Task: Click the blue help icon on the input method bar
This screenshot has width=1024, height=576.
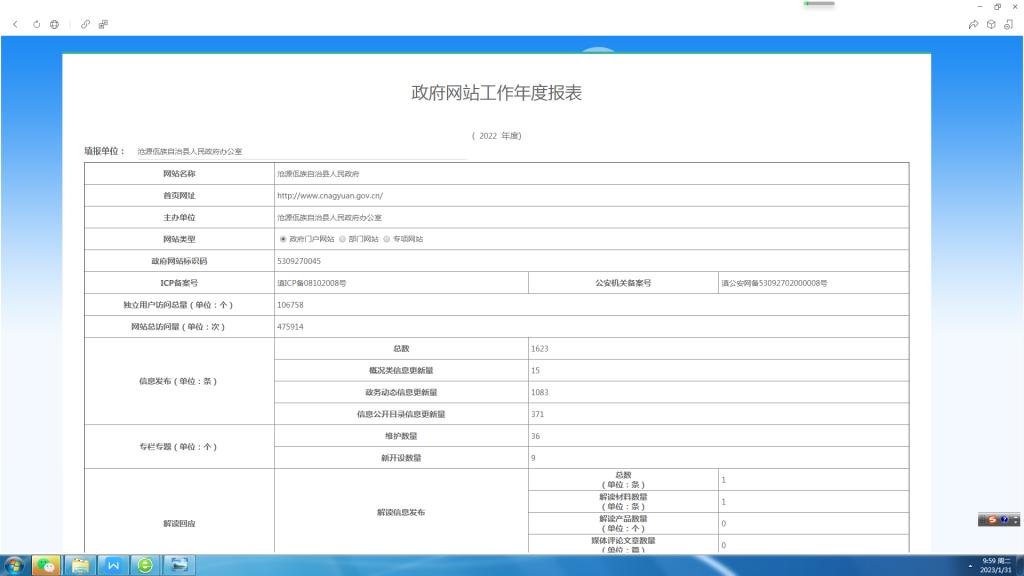Action: [1004, 520]
